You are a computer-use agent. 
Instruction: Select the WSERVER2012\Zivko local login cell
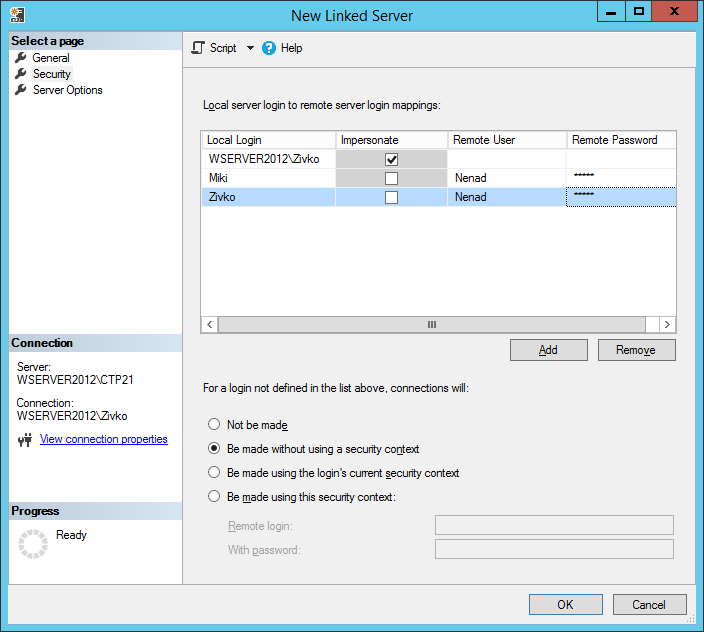268,159
